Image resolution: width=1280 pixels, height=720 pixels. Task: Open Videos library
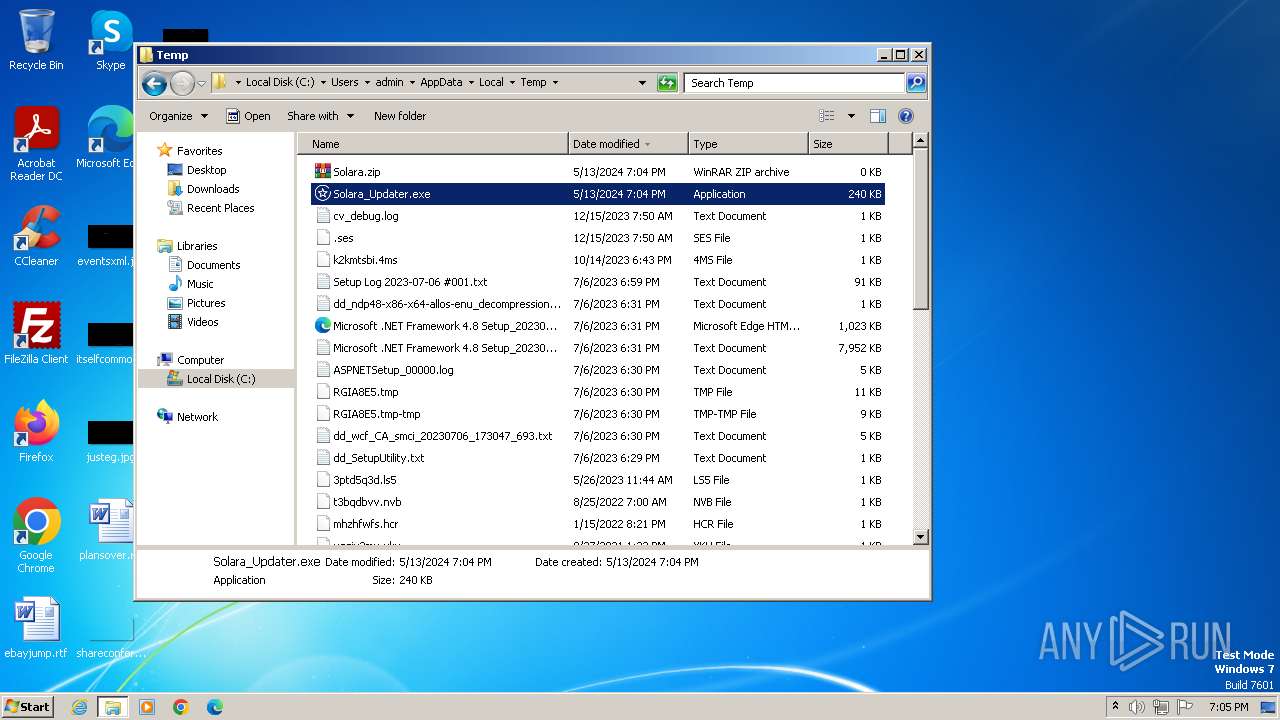coord(202,322)
